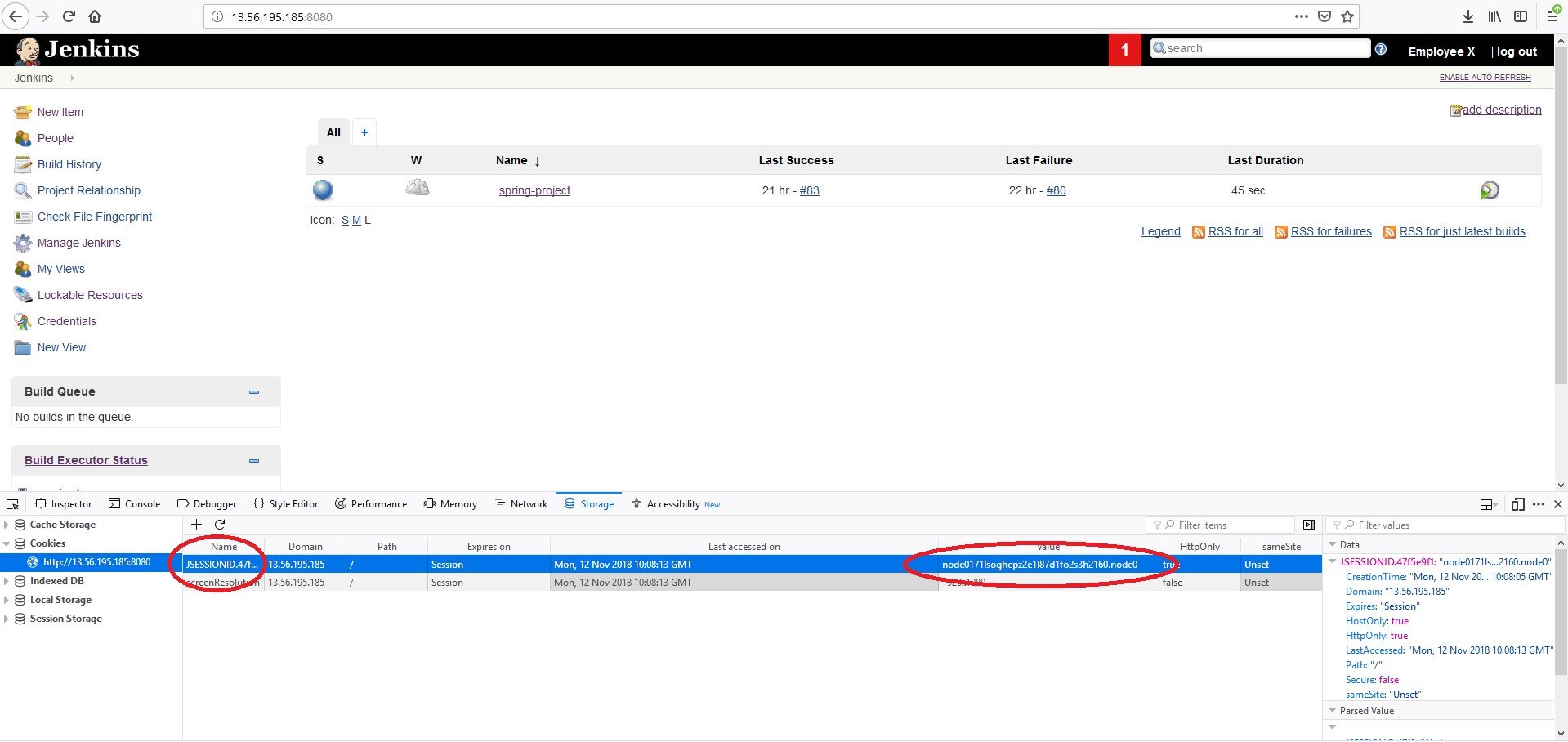This screenshot has width=1568, height=742.
Task: Collapse the Data section in cookie details
Action: click(x=1333, y=545)
